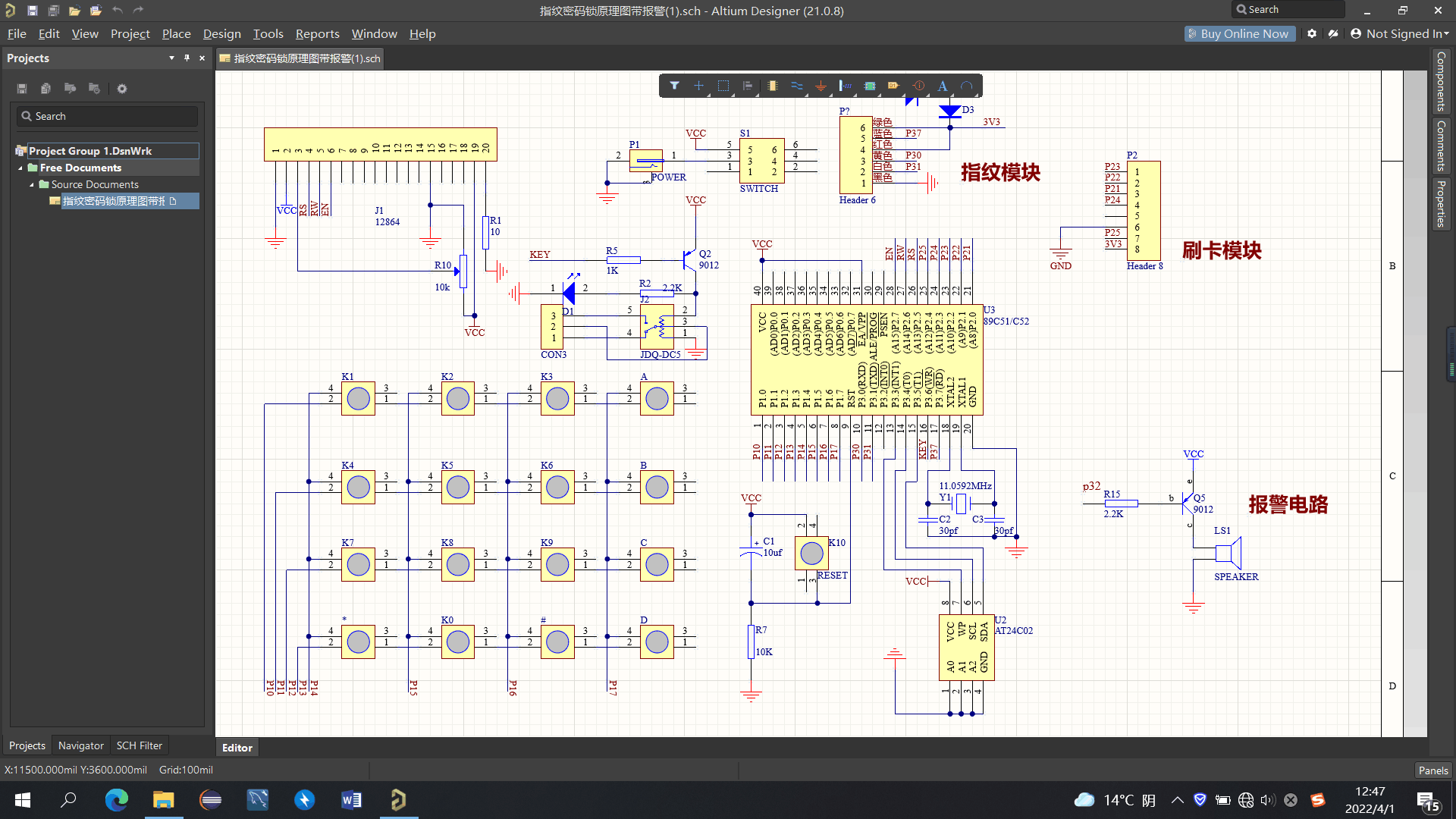The width and height of the screenshot is (1456, 819).
Task: Open the Selection Filter funnel icon
Action: click(674, 86)
